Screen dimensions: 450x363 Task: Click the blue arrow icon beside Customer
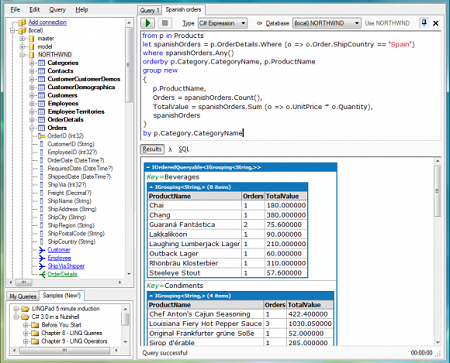pyautogui.click(x=42, y=250)
